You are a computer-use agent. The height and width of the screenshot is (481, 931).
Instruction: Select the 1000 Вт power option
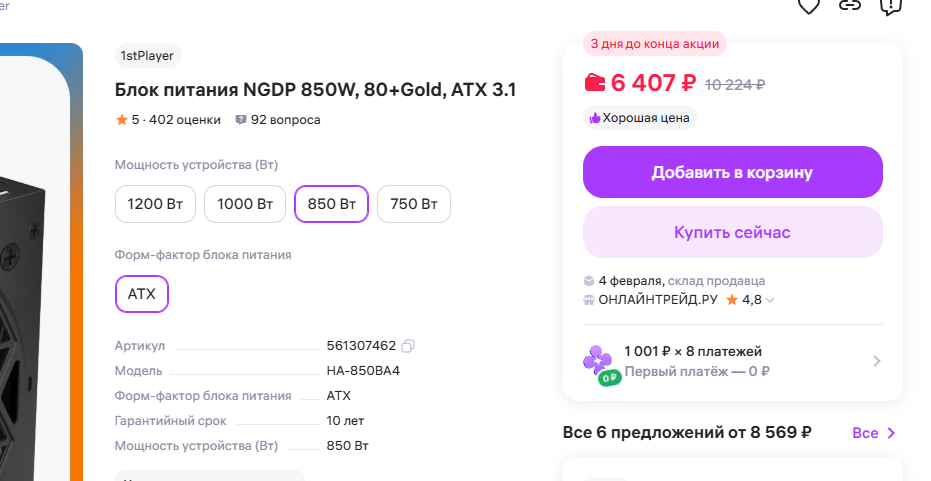245,205
